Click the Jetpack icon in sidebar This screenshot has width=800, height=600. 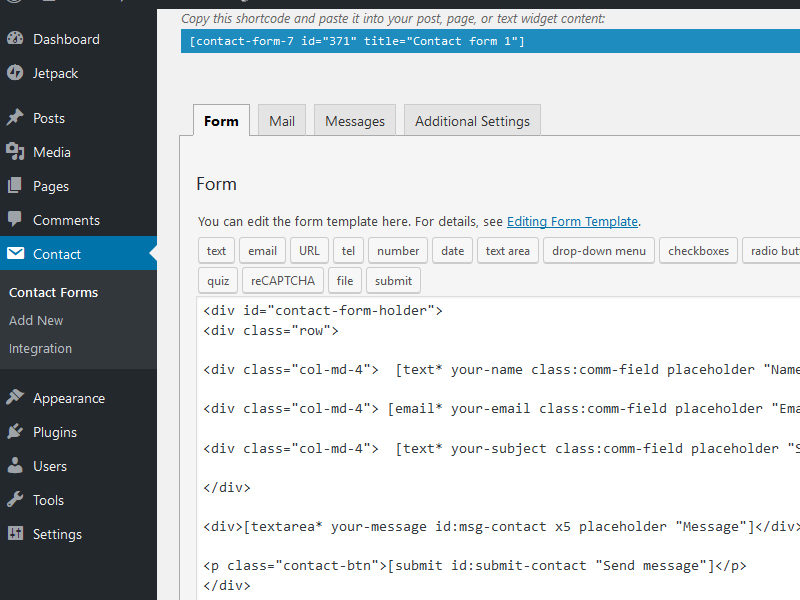coord(15,73)
